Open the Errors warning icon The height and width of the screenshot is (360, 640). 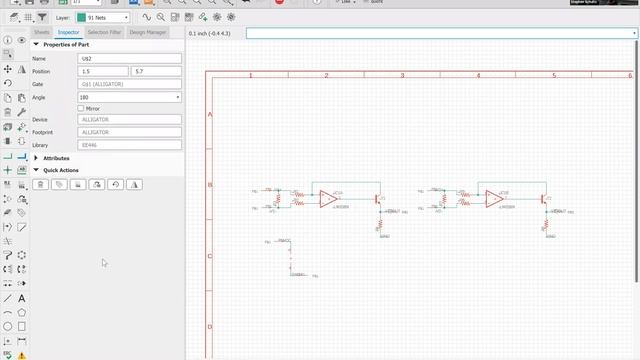point(22,356)
